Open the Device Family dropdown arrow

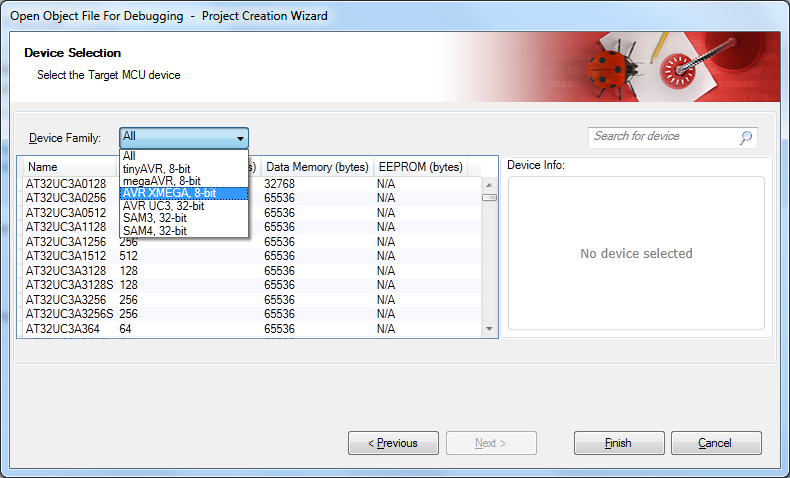click(240, 138)
